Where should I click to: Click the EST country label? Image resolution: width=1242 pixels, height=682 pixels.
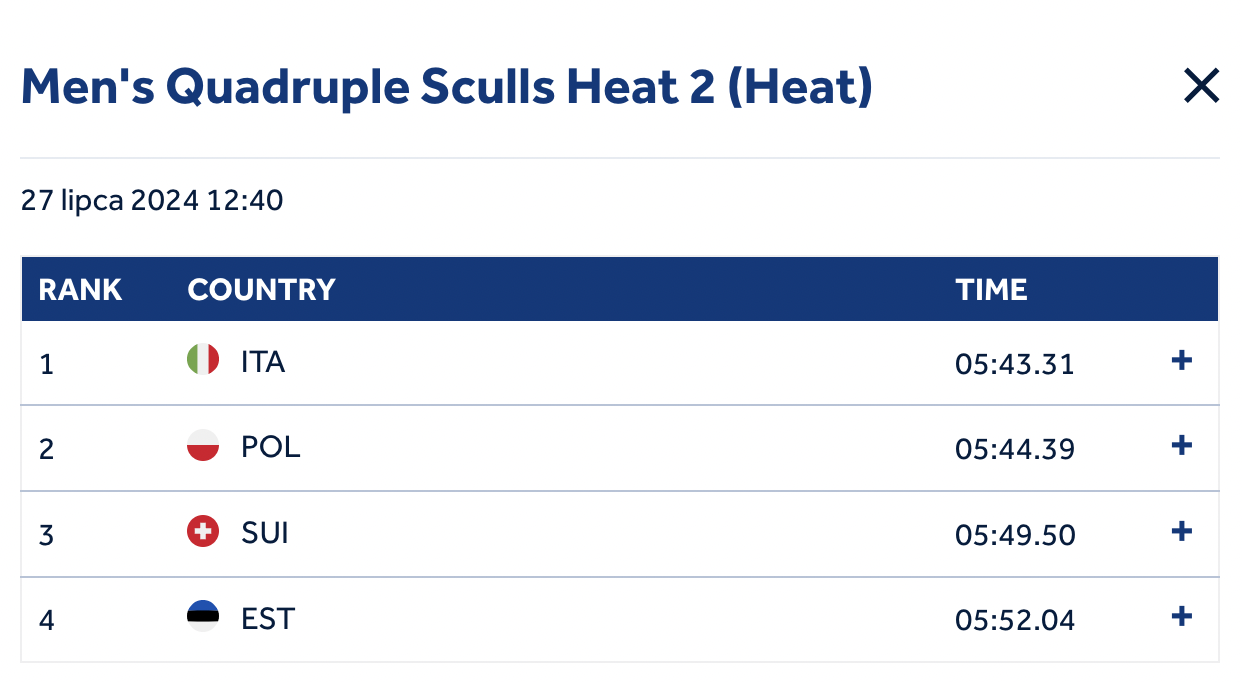(268, 618)
